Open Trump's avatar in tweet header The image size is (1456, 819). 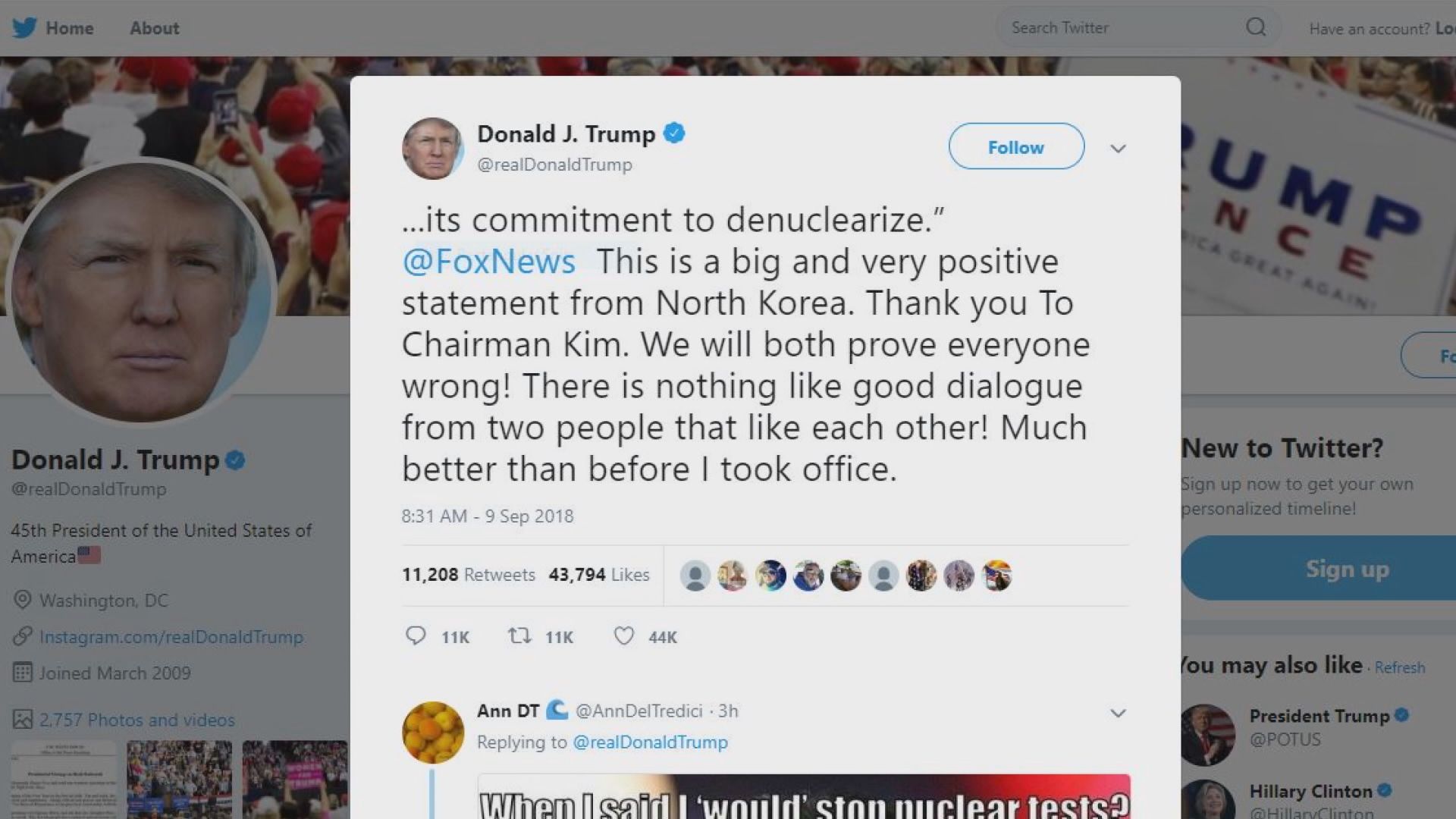click(x=432, y=149)
